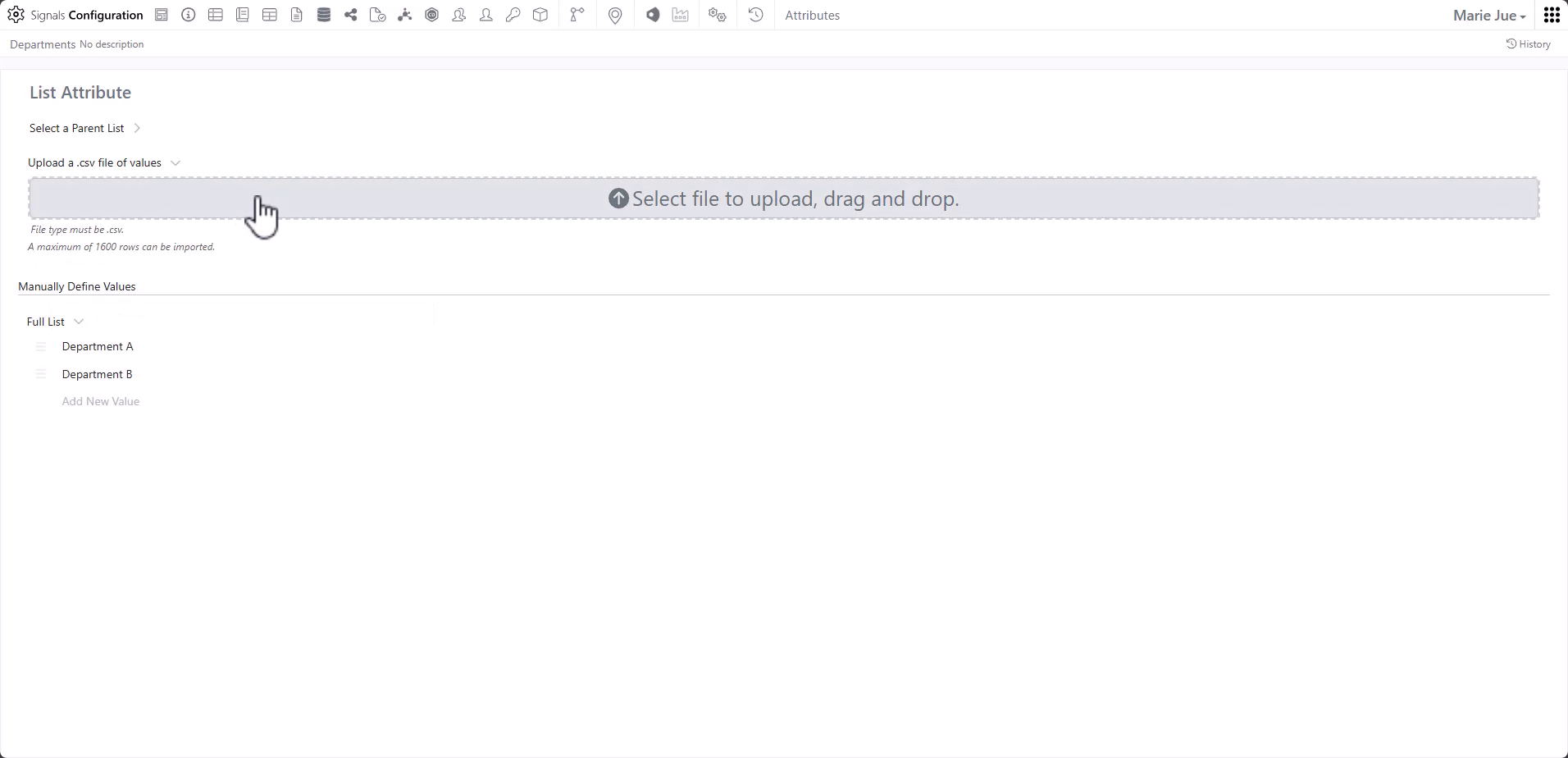Click the history restore icon in the toolbar
The height and width of the screenshot is (758, 1568).
point(755,15)
